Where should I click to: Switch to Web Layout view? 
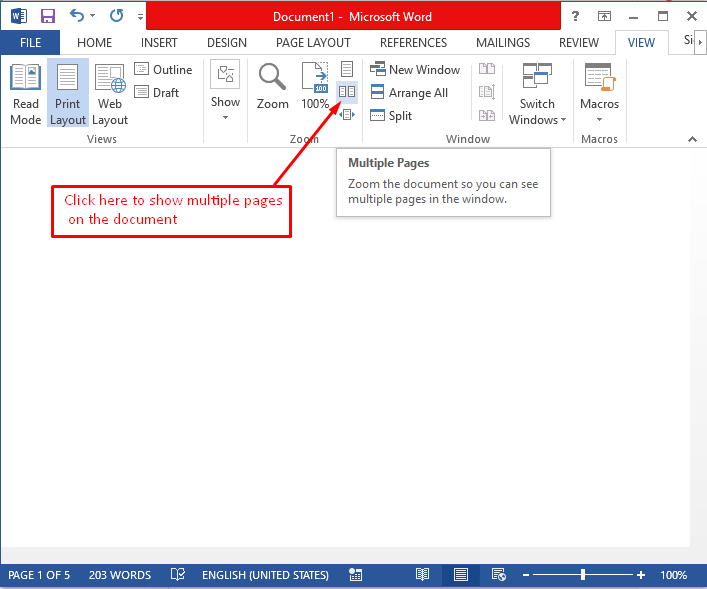pyautogui.click(x=110, y=94)
